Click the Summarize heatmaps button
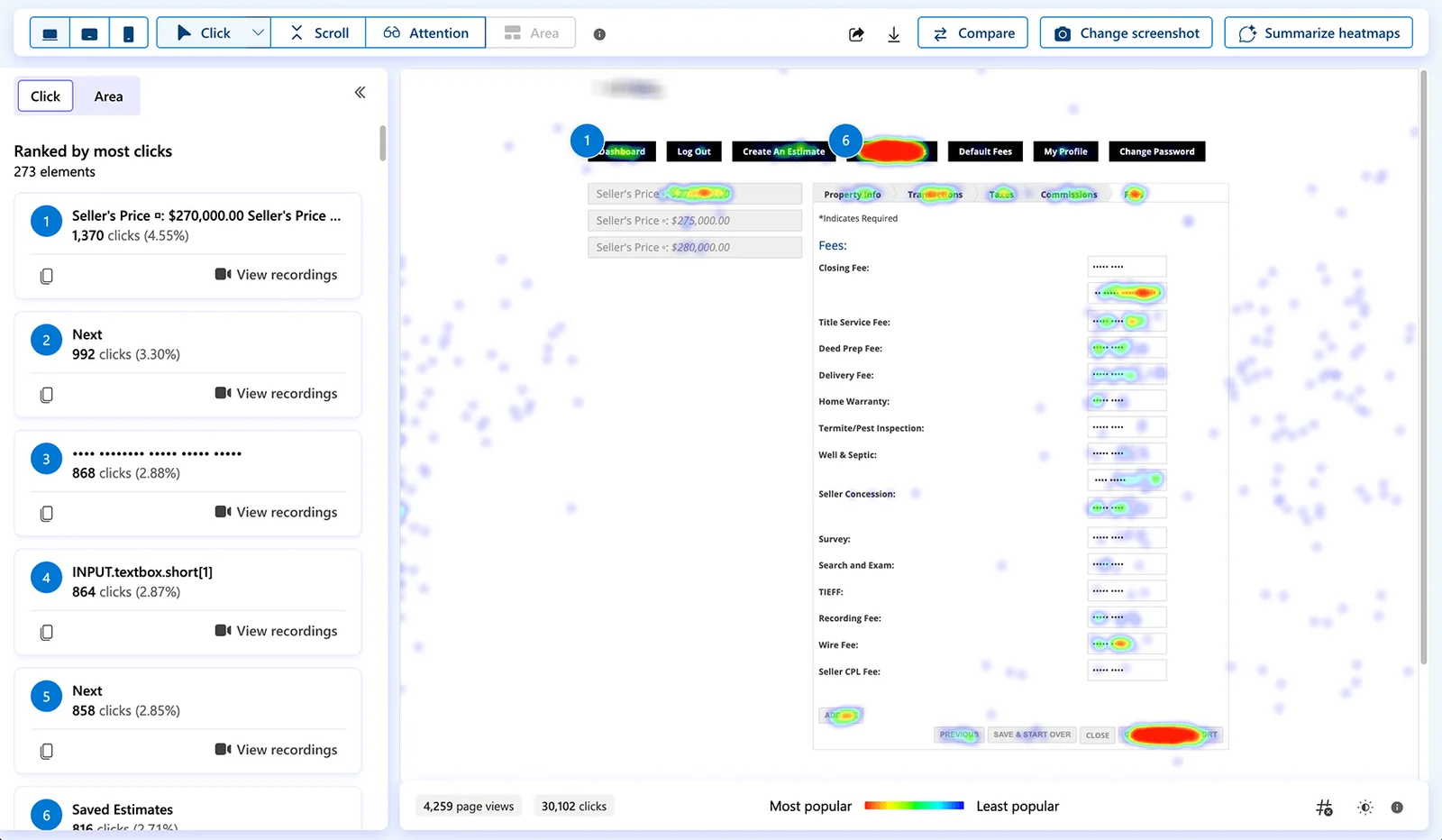Image resolution: width=1442 pixels, height=840 pixels. [1319, 33]
